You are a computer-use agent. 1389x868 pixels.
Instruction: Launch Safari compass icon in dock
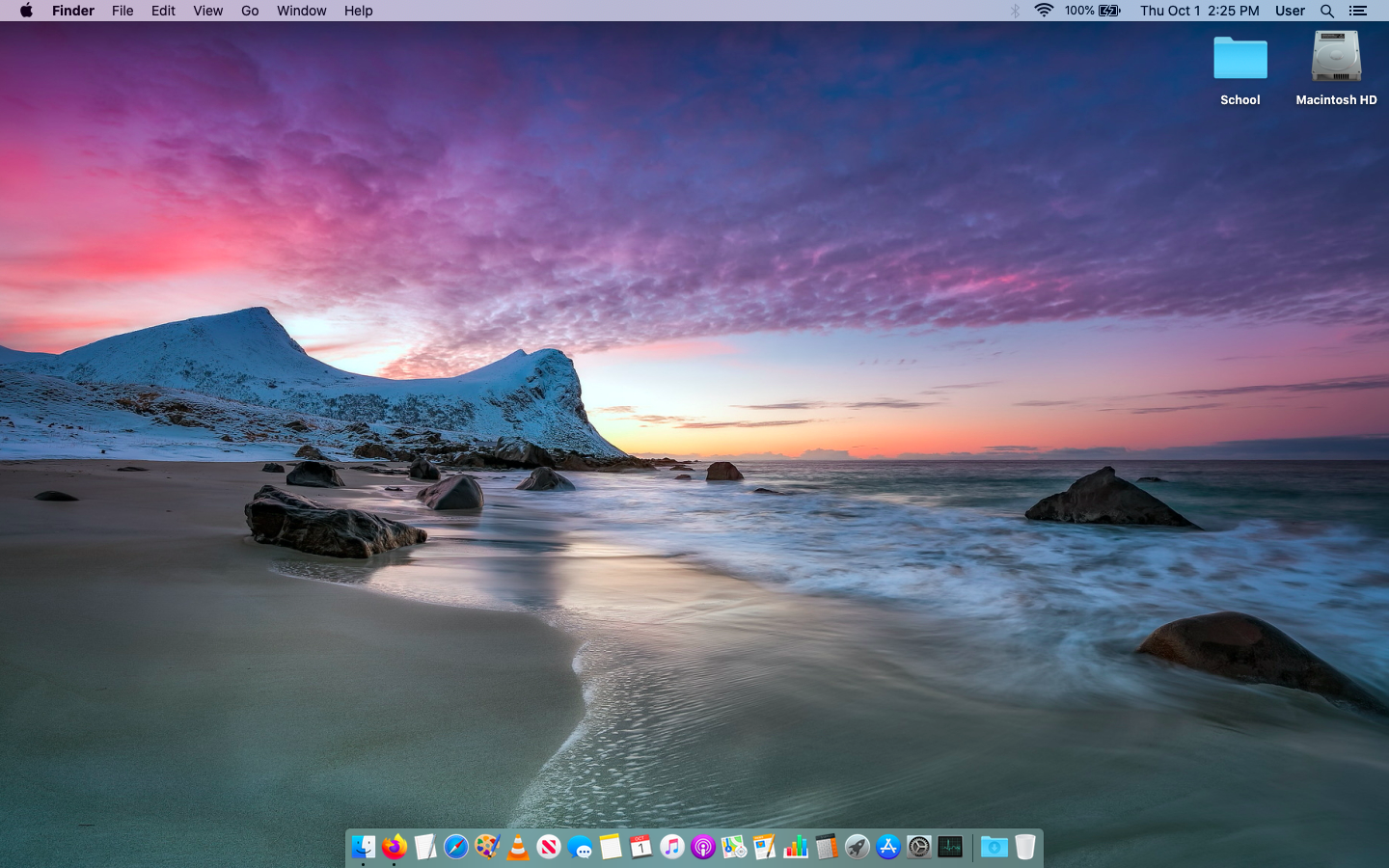[456, 847]
